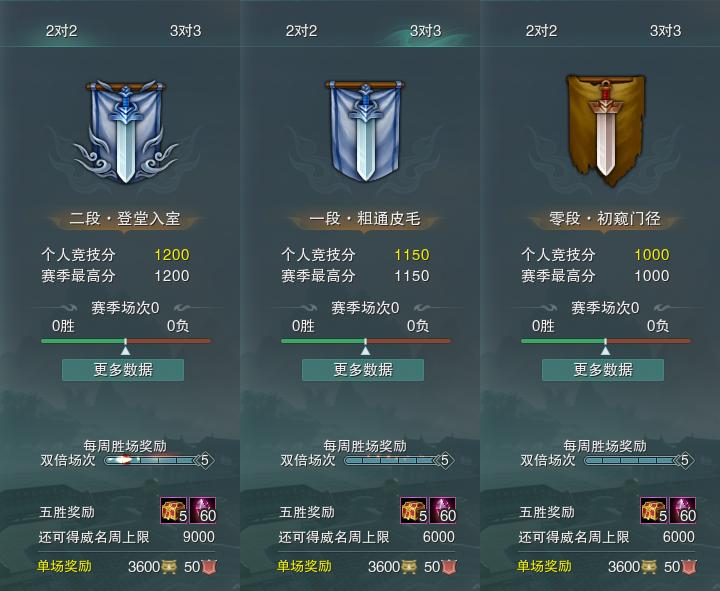720x591 pixels.
Task: Click the purple crystal reward in left panel
Action: coord(203,510)
